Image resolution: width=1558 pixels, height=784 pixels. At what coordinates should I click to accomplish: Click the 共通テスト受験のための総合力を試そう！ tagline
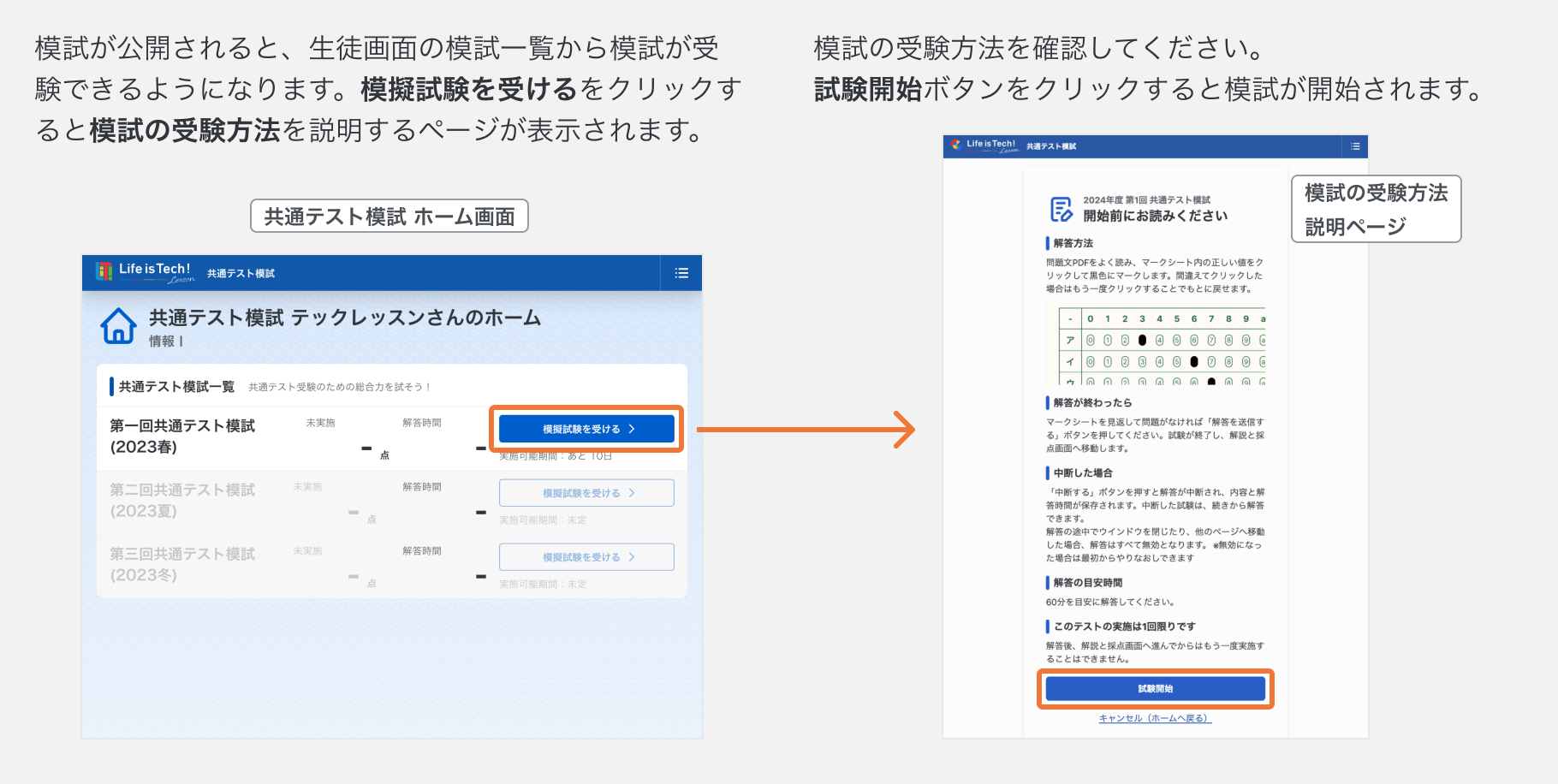pyautogui.click(x=340, y=387)
